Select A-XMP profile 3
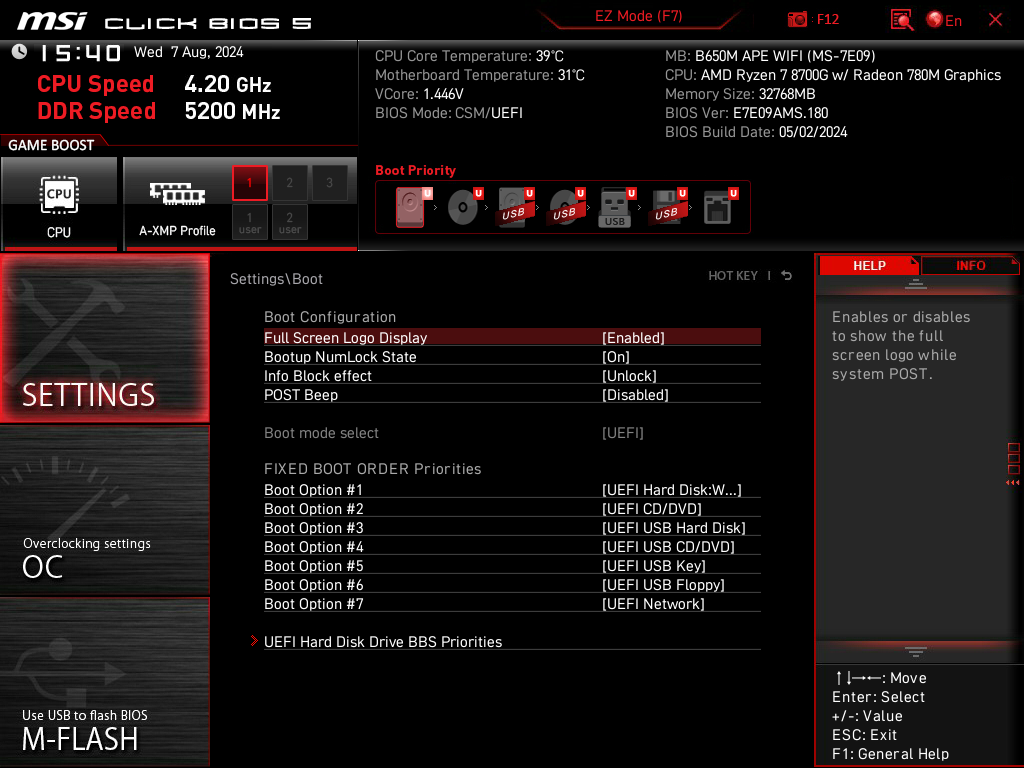1024x768 pixels. coord(329,183)
